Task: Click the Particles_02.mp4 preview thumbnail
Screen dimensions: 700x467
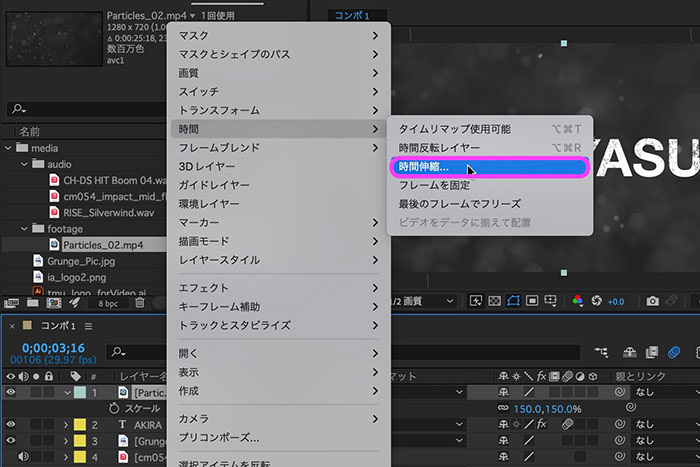Action: pyautogui.click(x=54, y=39)
